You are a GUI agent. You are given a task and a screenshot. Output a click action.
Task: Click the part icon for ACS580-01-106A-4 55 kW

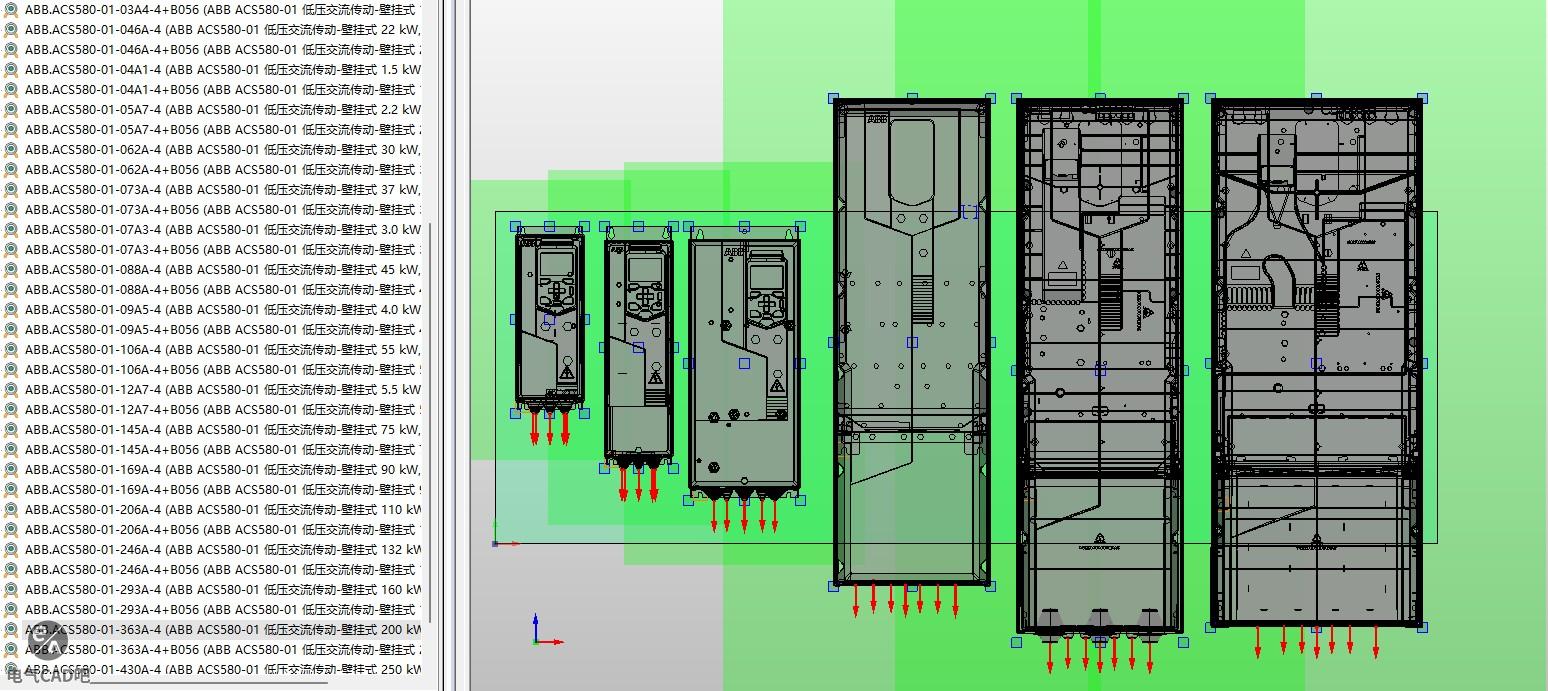[x=11, y=350]
